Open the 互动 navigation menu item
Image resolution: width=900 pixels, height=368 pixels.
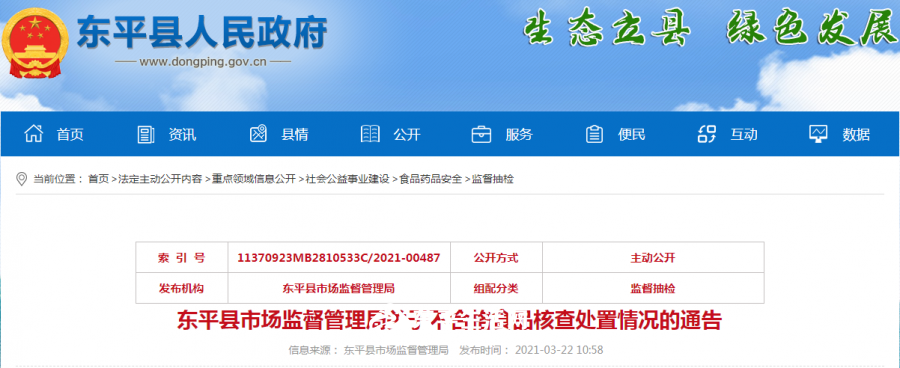pos(744,134)
